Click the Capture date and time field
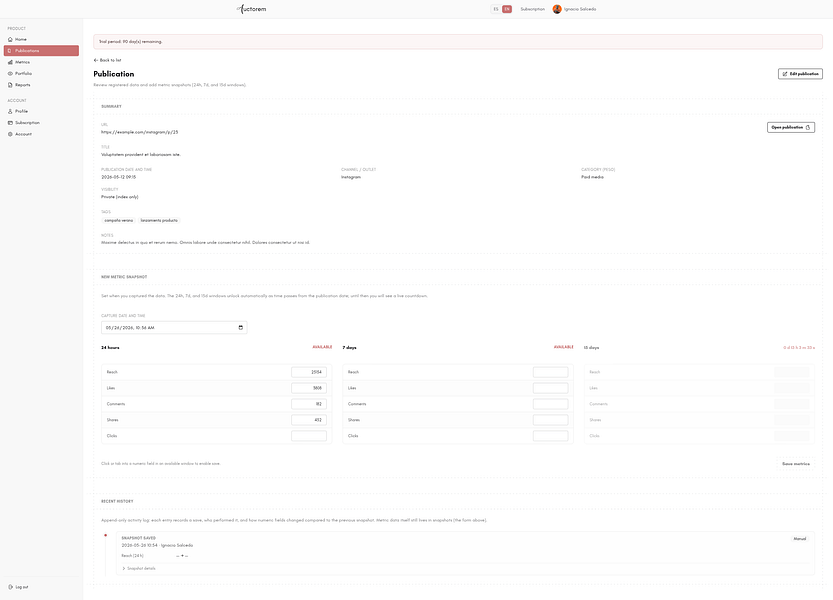 coord(174,327)
